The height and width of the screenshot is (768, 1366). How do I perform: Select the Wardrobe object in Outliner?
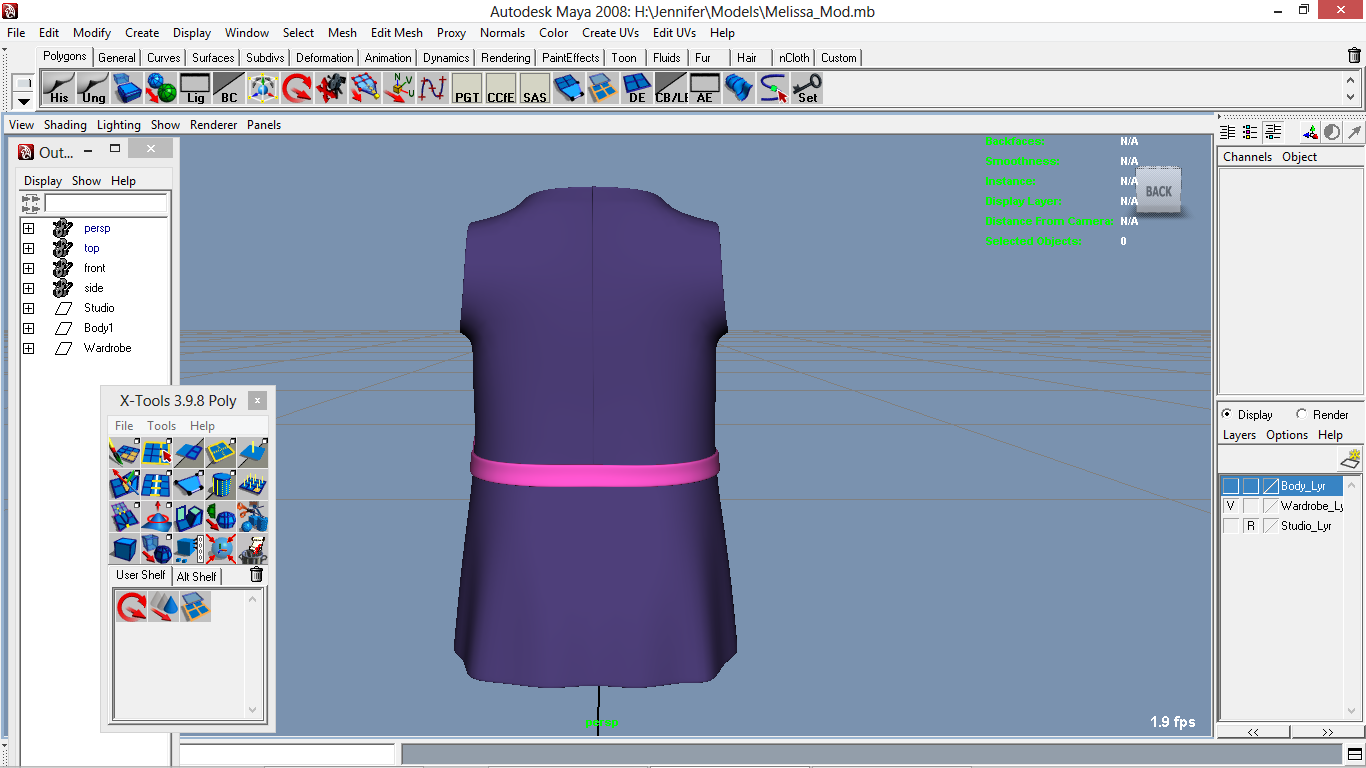[107, 348]
